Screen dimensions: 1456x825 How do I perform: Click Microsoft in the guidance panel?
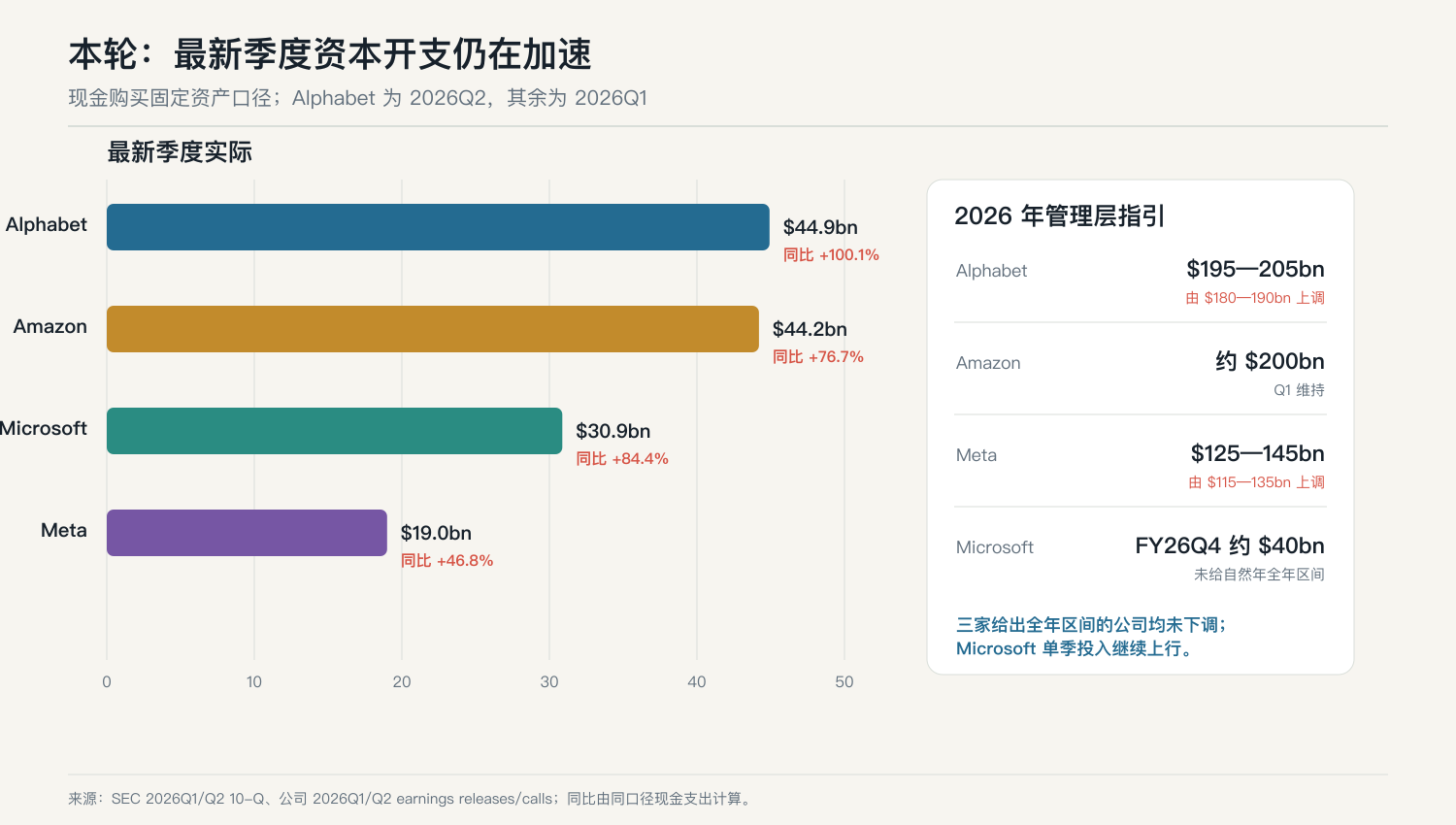coord(995,547)
